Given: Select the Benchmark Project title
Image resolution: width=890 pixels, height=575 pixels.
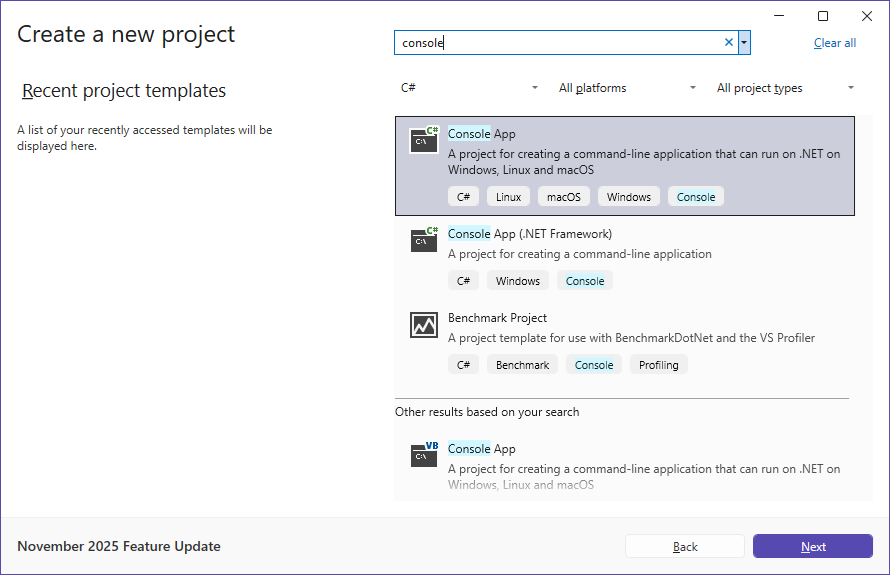Looking at the screenshot, I should pos(497,318).
